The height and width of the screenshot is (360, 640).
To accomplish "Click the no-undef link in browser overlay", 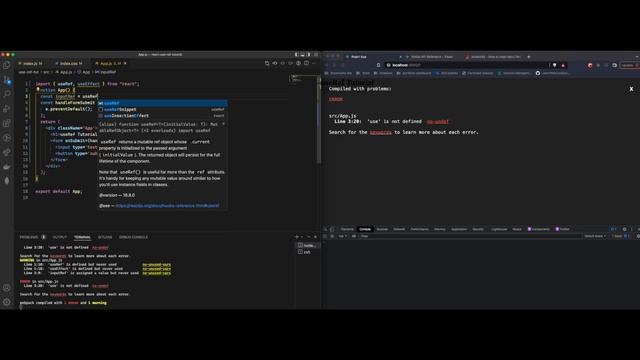I will (438, 122).
